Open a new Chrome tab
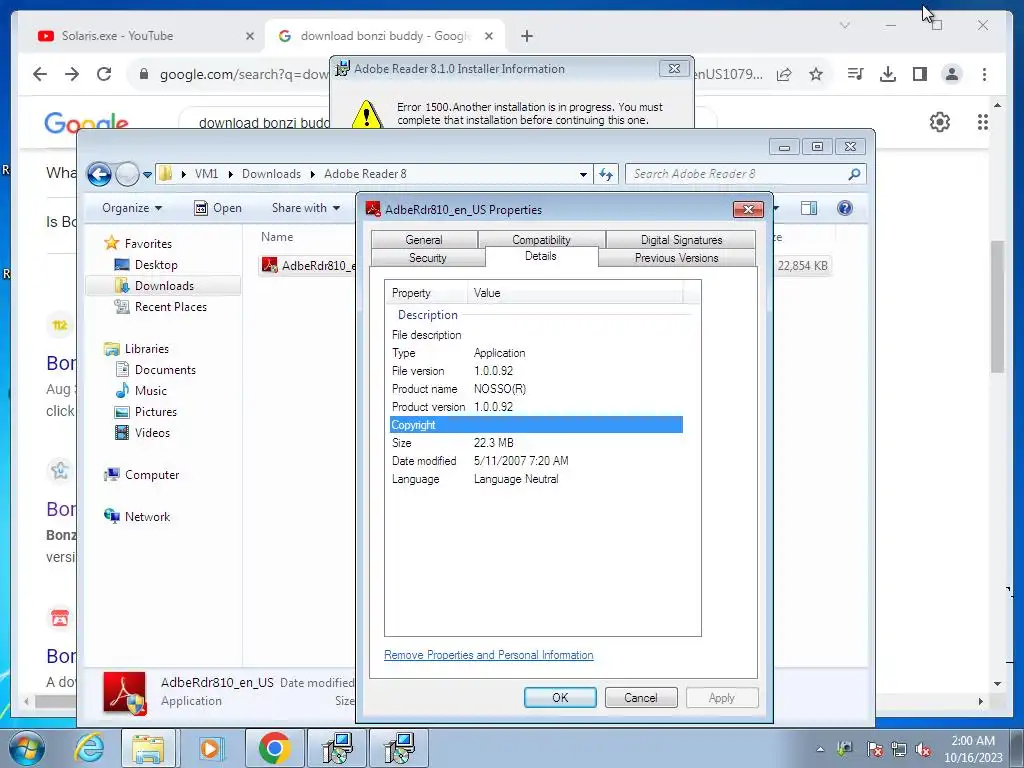The image size is (1024, 768). click(527, 36)
